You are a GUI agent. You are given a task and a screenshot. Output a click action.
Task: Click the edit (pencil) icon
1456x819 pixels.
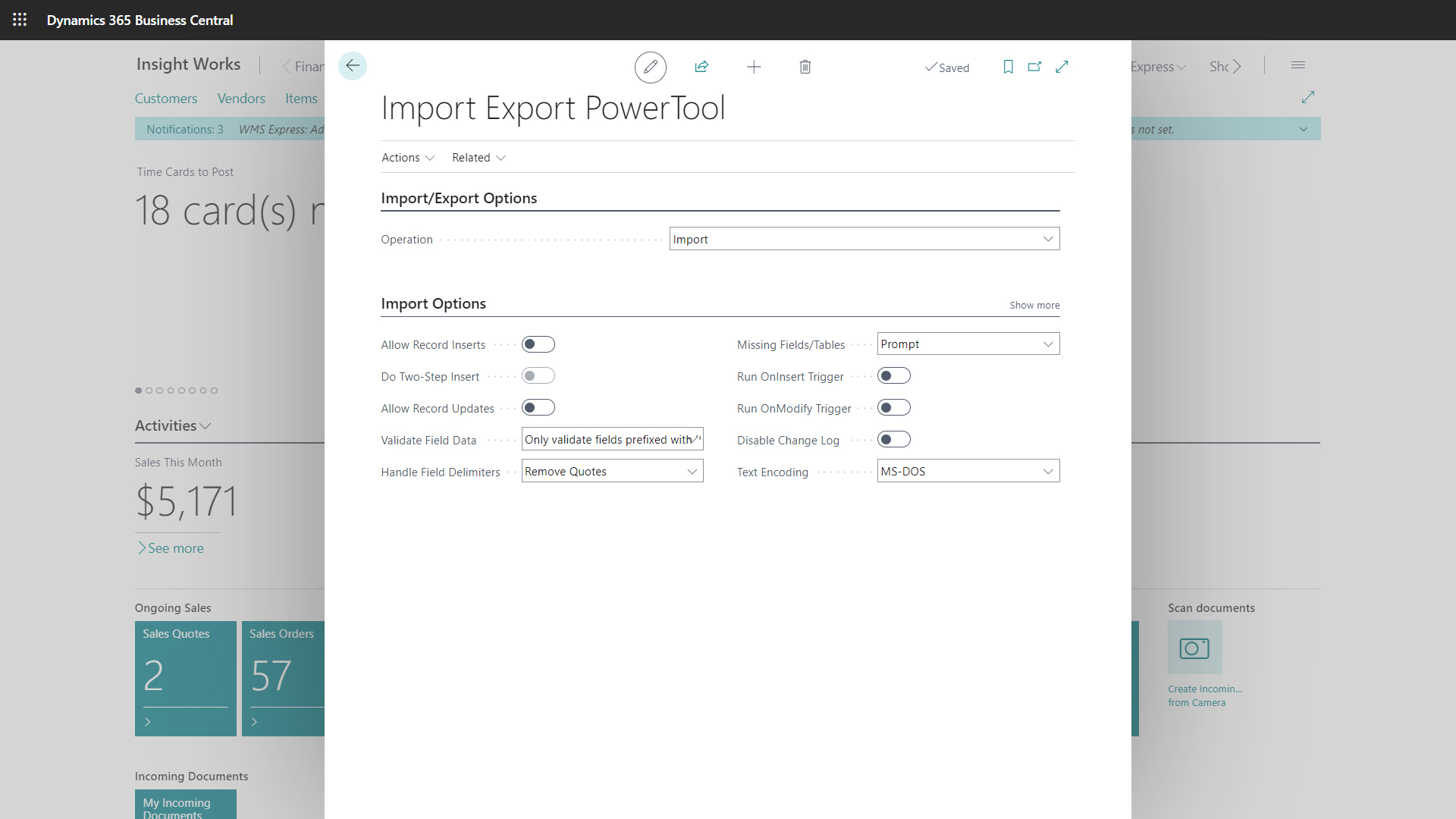pos(650,67)
